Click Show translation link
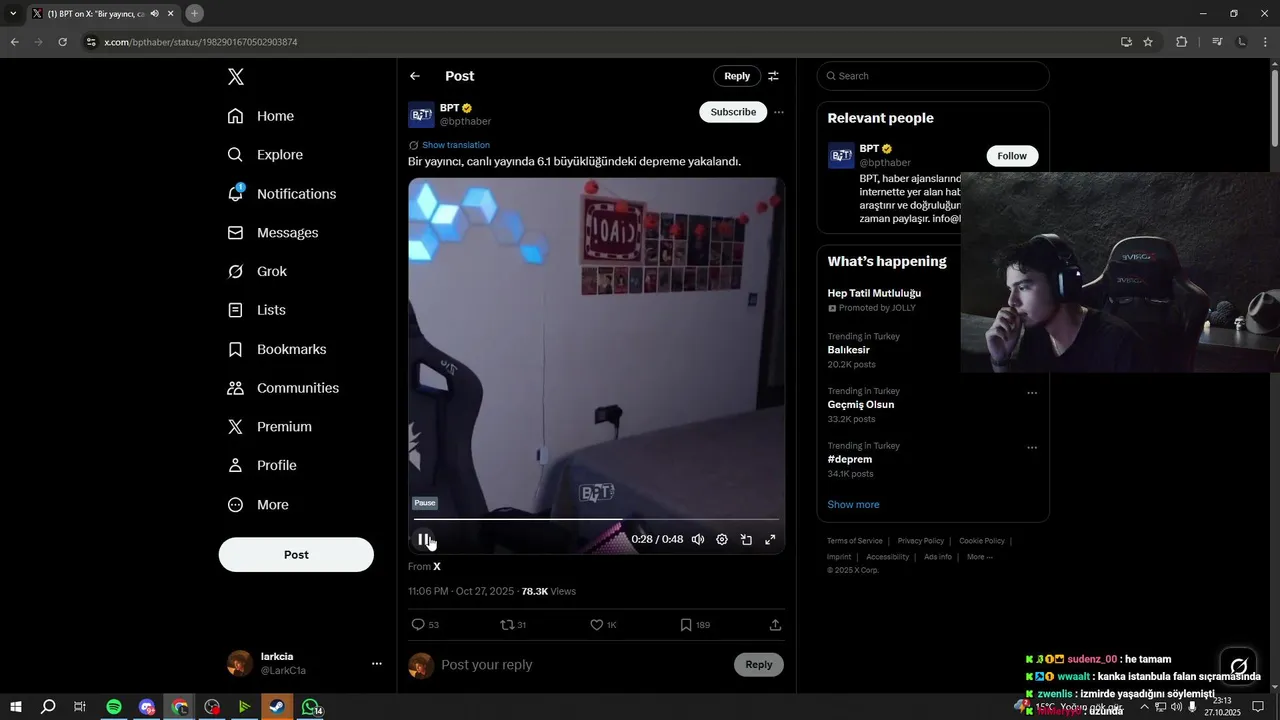Screen dimensions: 1280x720 [456, 145]
